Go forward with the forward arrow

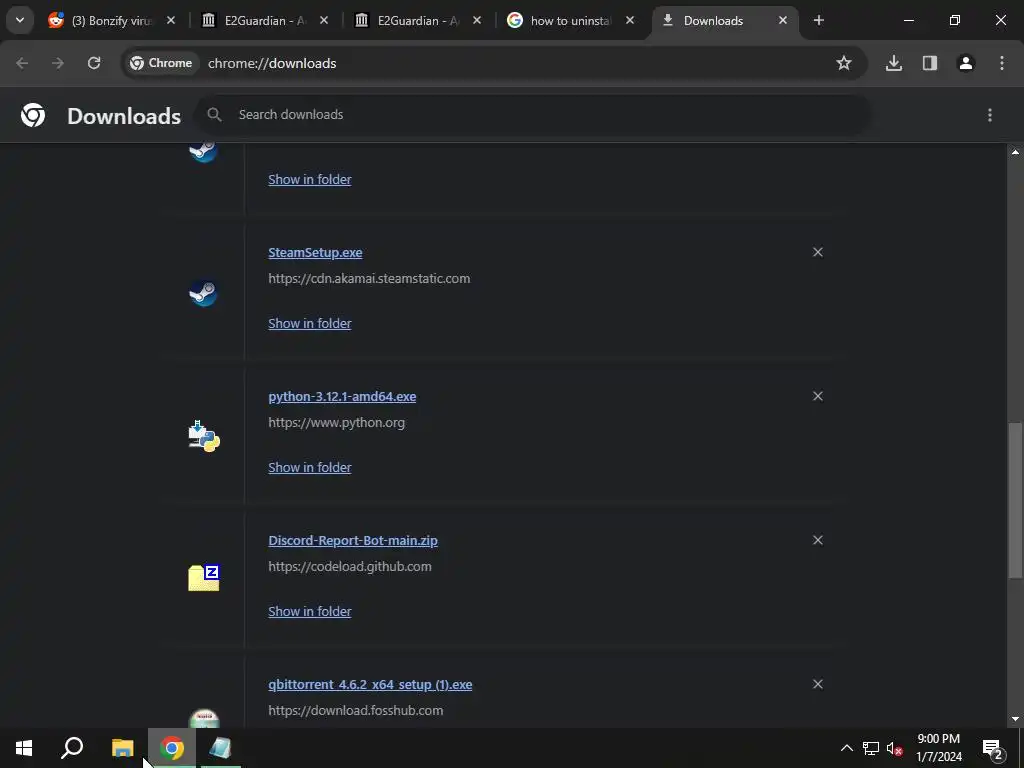click(58, 63)
